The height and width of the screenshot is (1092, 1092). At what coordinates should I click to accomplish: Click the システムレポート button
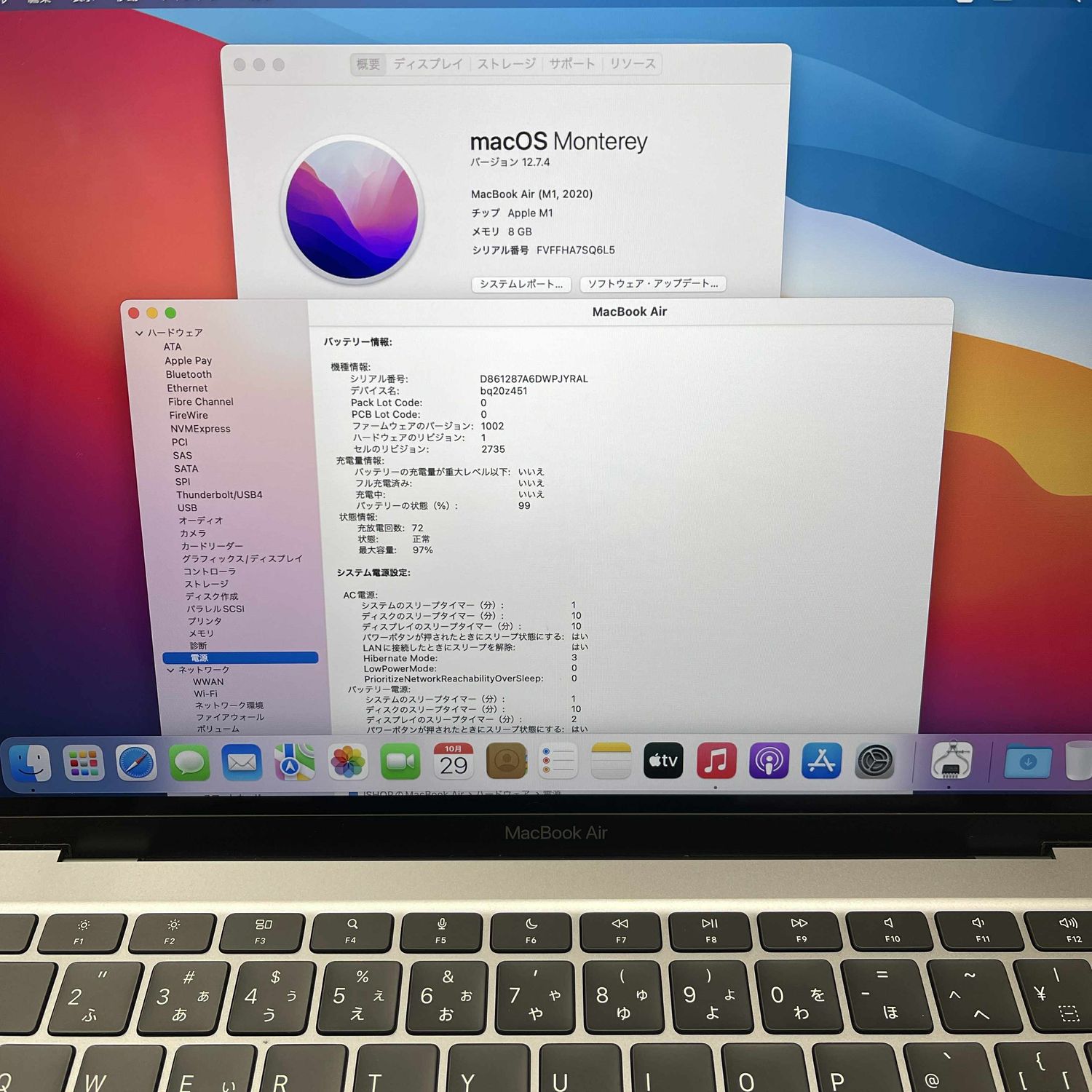[x=521, y=284]
